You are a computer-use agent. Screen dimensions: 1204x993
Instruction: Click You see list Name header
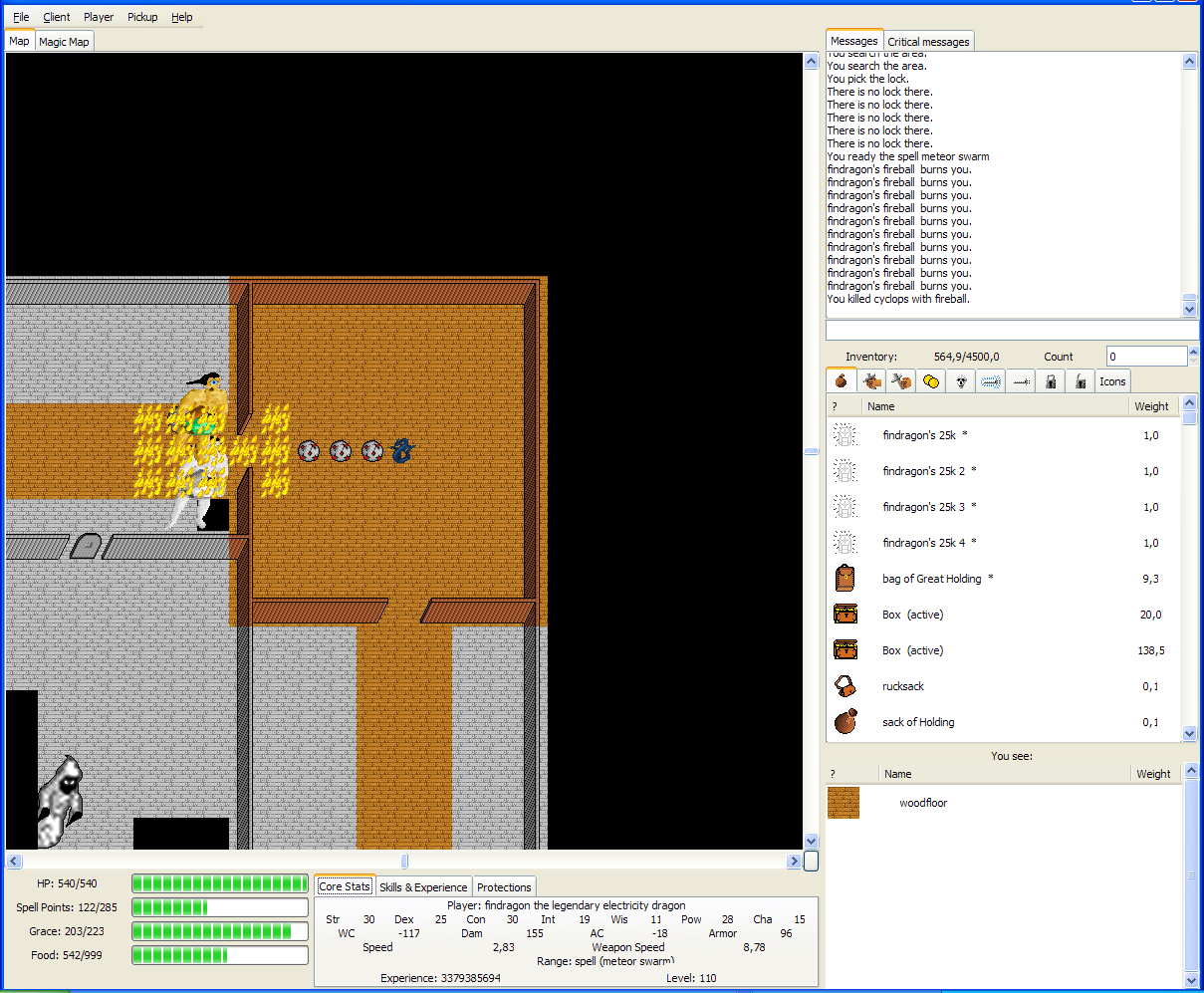coord(1005,774)
